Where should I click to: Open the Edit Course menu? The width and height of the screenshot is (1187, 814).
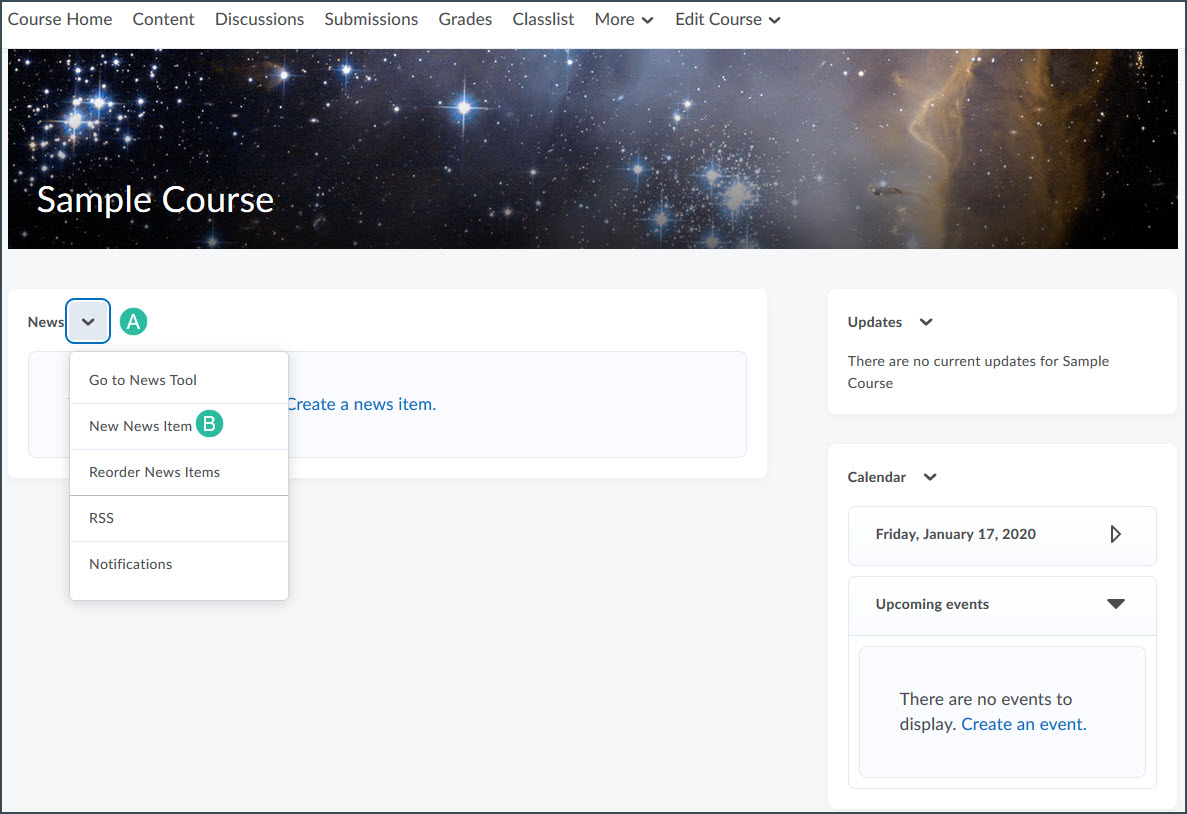coord(727,19)
